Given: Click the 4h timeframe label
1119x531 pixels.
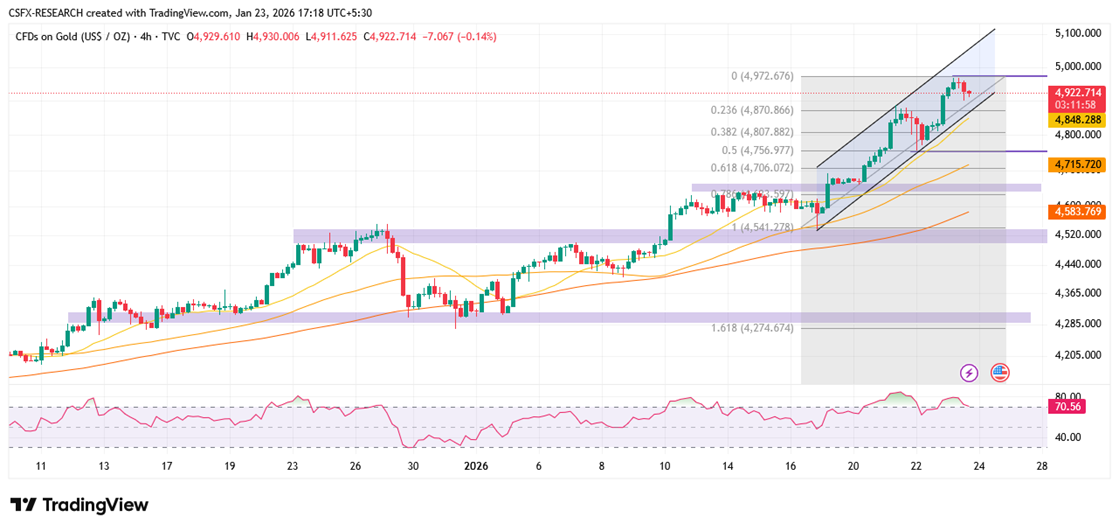Looking at the screenshot, I should tap(145, 36).
